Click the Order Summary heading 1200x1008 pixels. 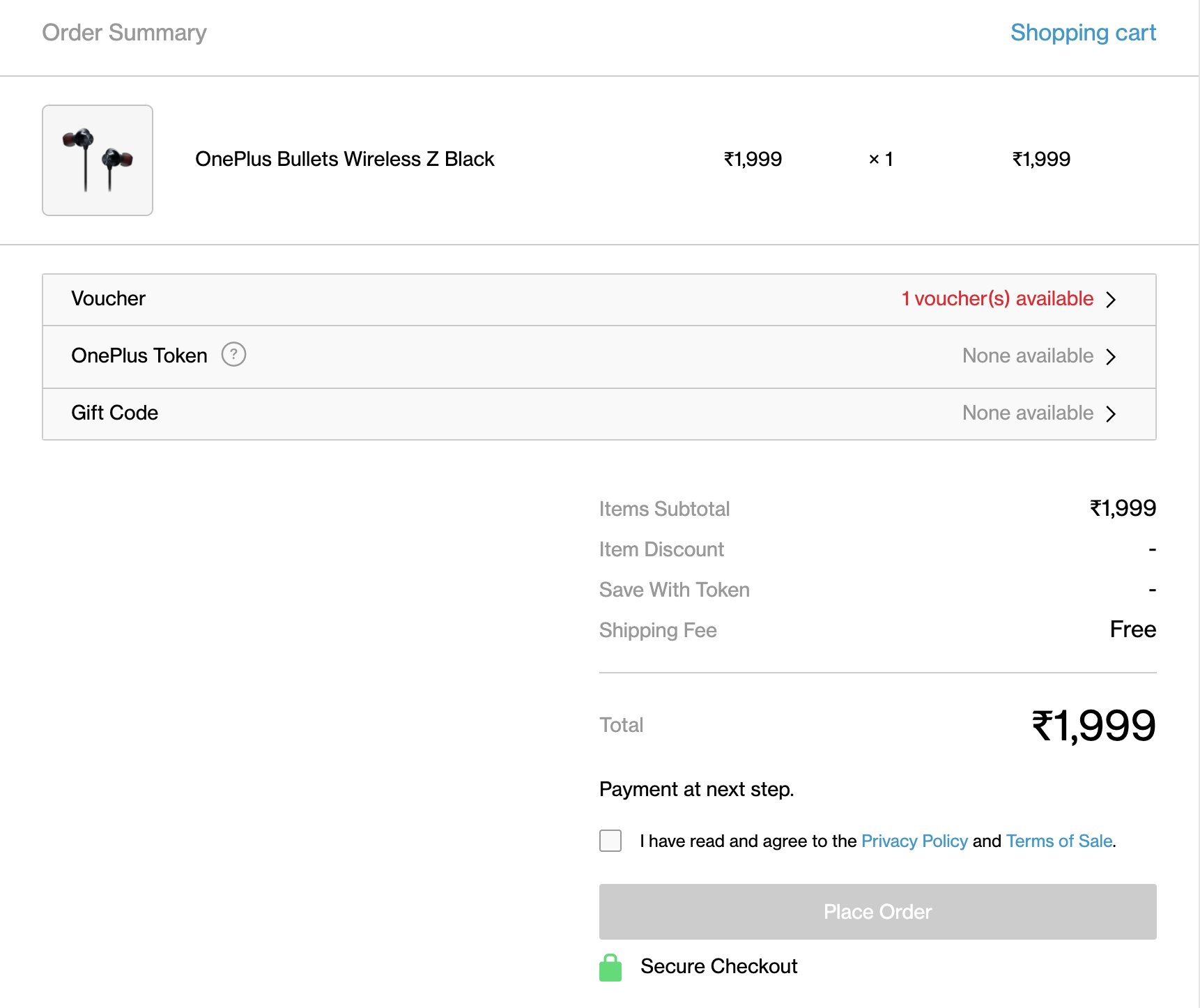pyautogui.click(x=125, y=33)
